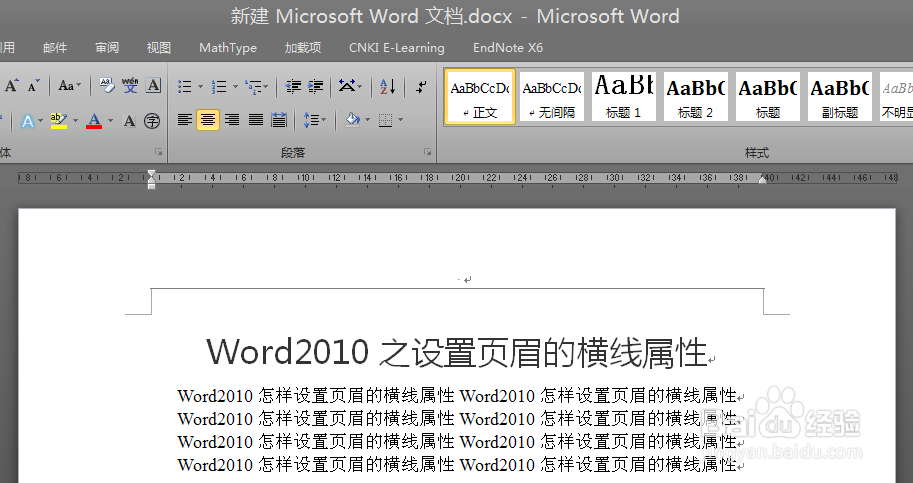Click the Shrink Font icon
This screenshot has width=913, height=483.
34,86
